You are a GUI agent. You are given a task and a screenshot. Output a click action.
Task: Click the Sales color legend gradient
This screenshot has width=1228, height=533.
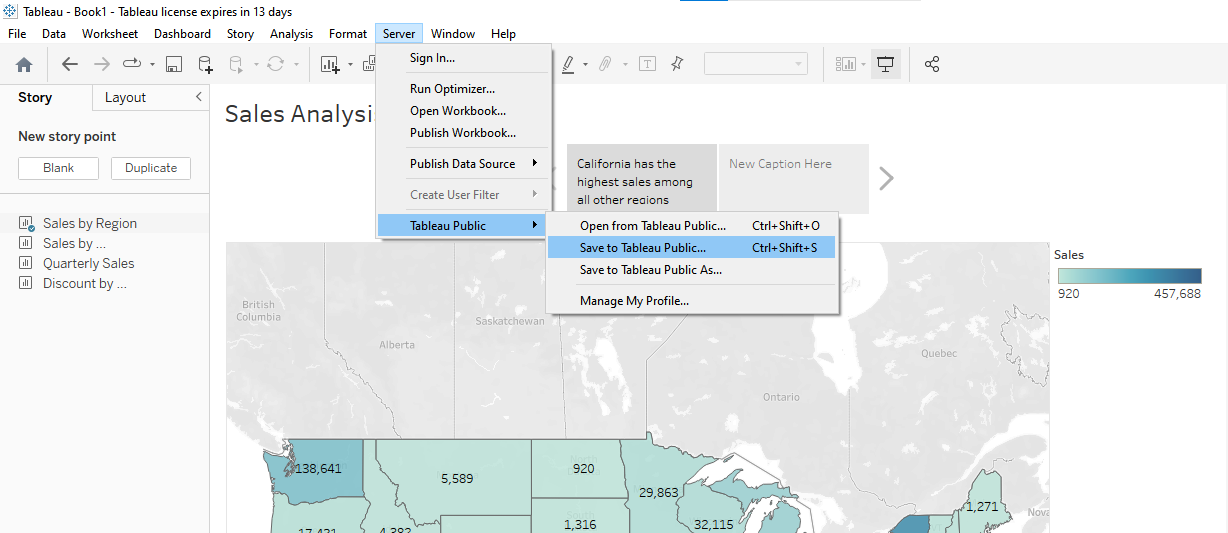1130,276
